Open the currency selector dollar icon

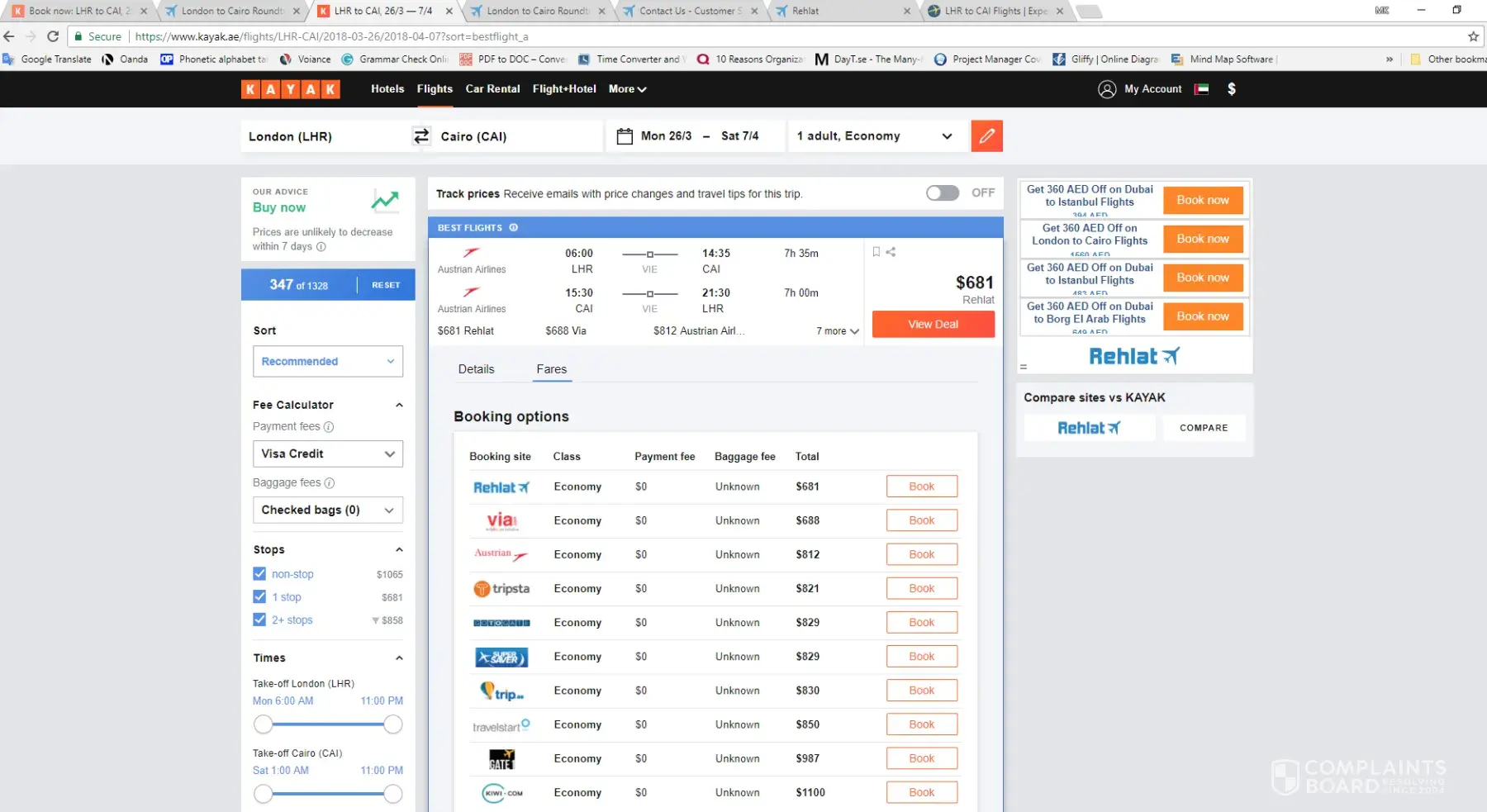click(1232, 89)
